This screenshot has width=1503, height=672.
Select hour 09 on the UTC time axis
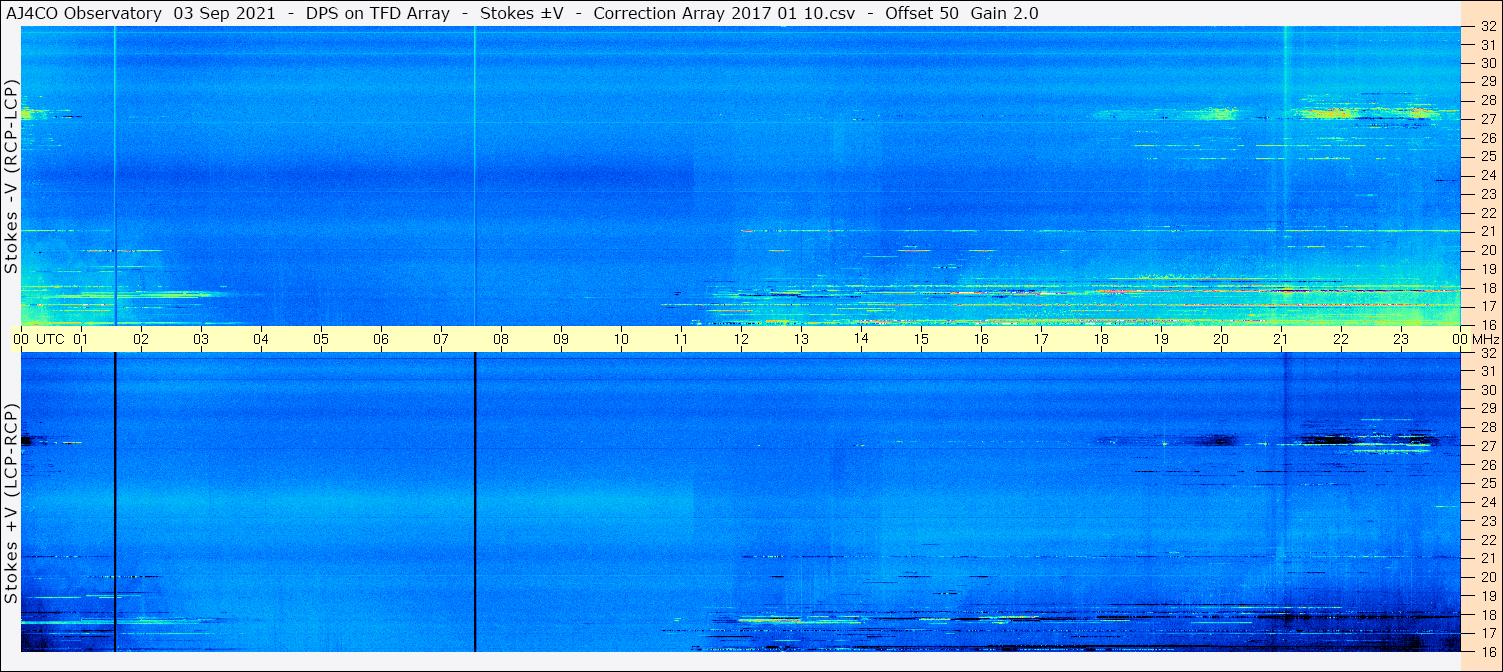[561, 339]
